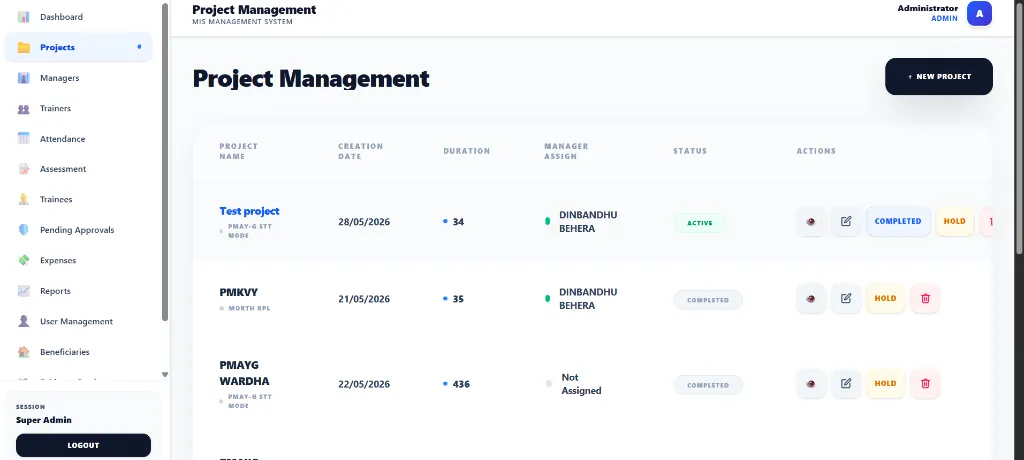Mark Test project as Completed
This screenshot has width=1024, height=460.
click(898, 222)
